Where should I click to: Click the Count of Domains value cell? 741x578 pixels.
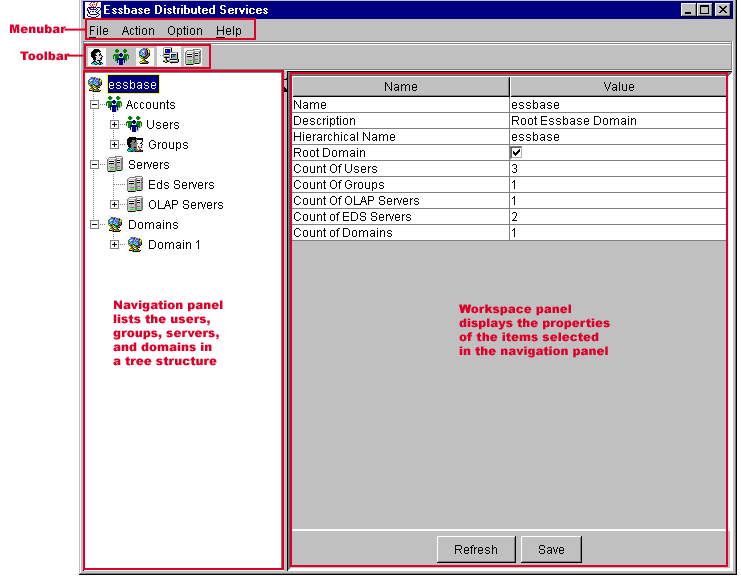point(618,233)
